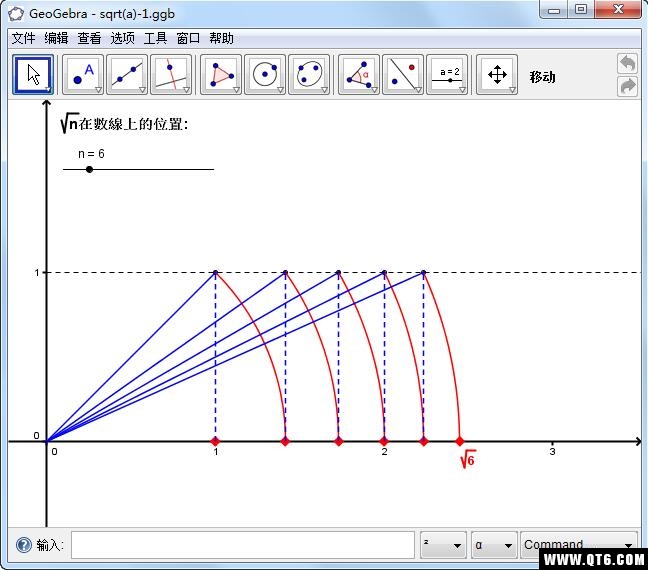Open the Command list dropdown
Viewport: 648px width, 570px height.
579,544
